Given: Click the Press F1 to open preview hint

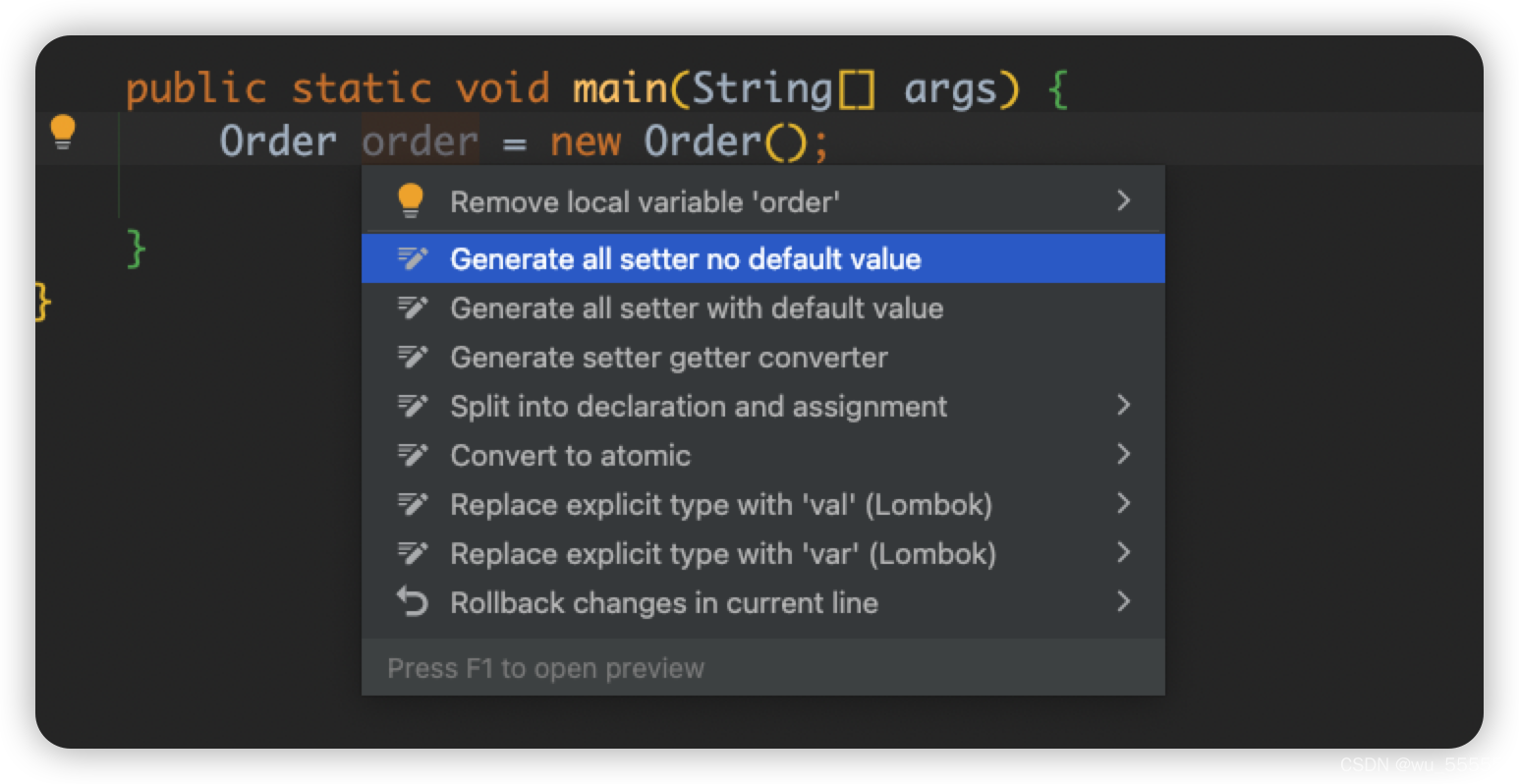Looking at the screenshot, I should pos(545,668).
